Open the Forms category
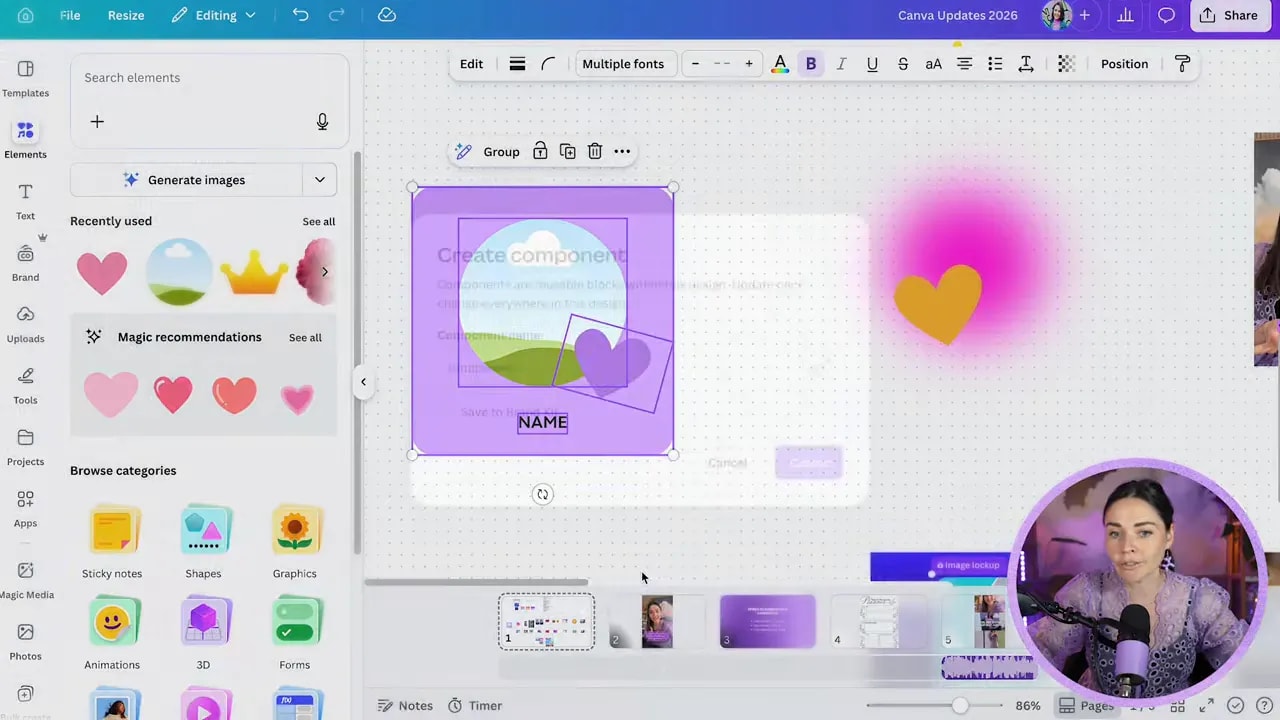 tap(294, 635)
